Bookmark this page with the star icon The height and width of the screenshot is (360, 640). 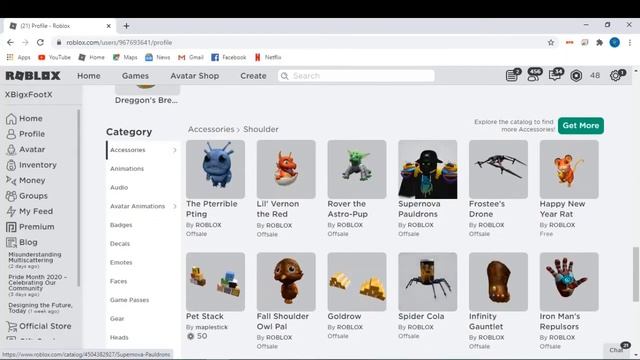551,42
